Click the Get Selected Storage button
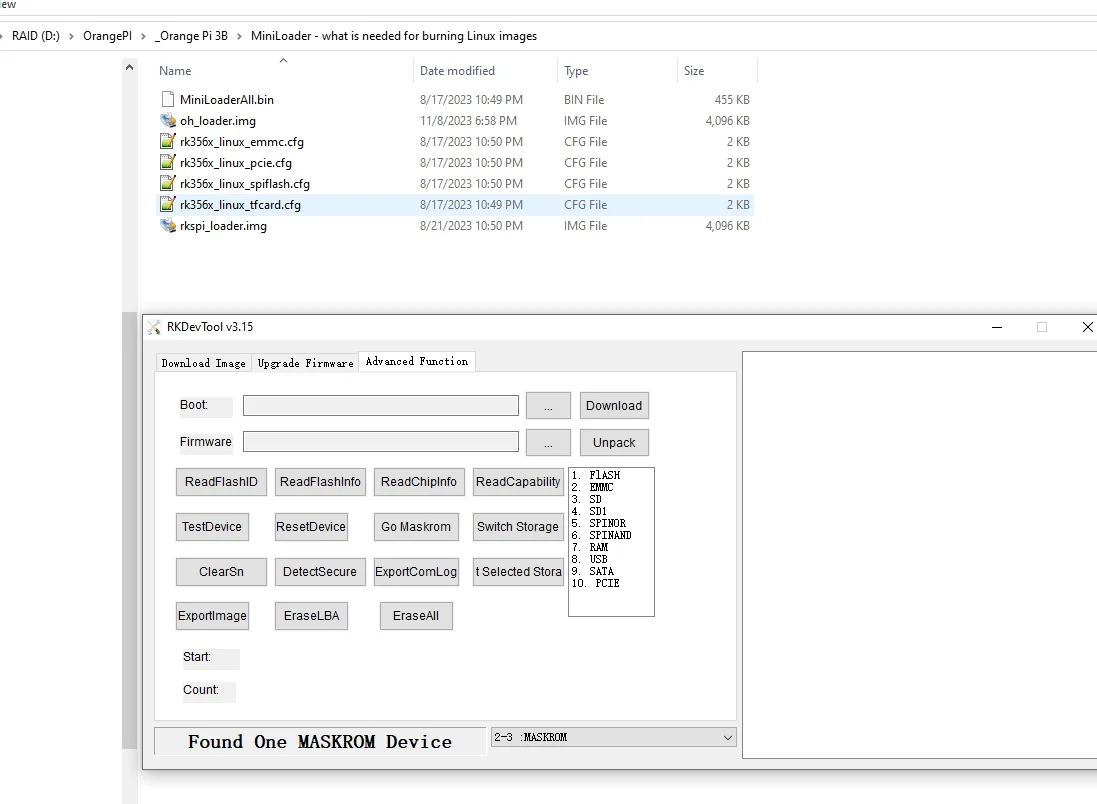 point(518,572)
